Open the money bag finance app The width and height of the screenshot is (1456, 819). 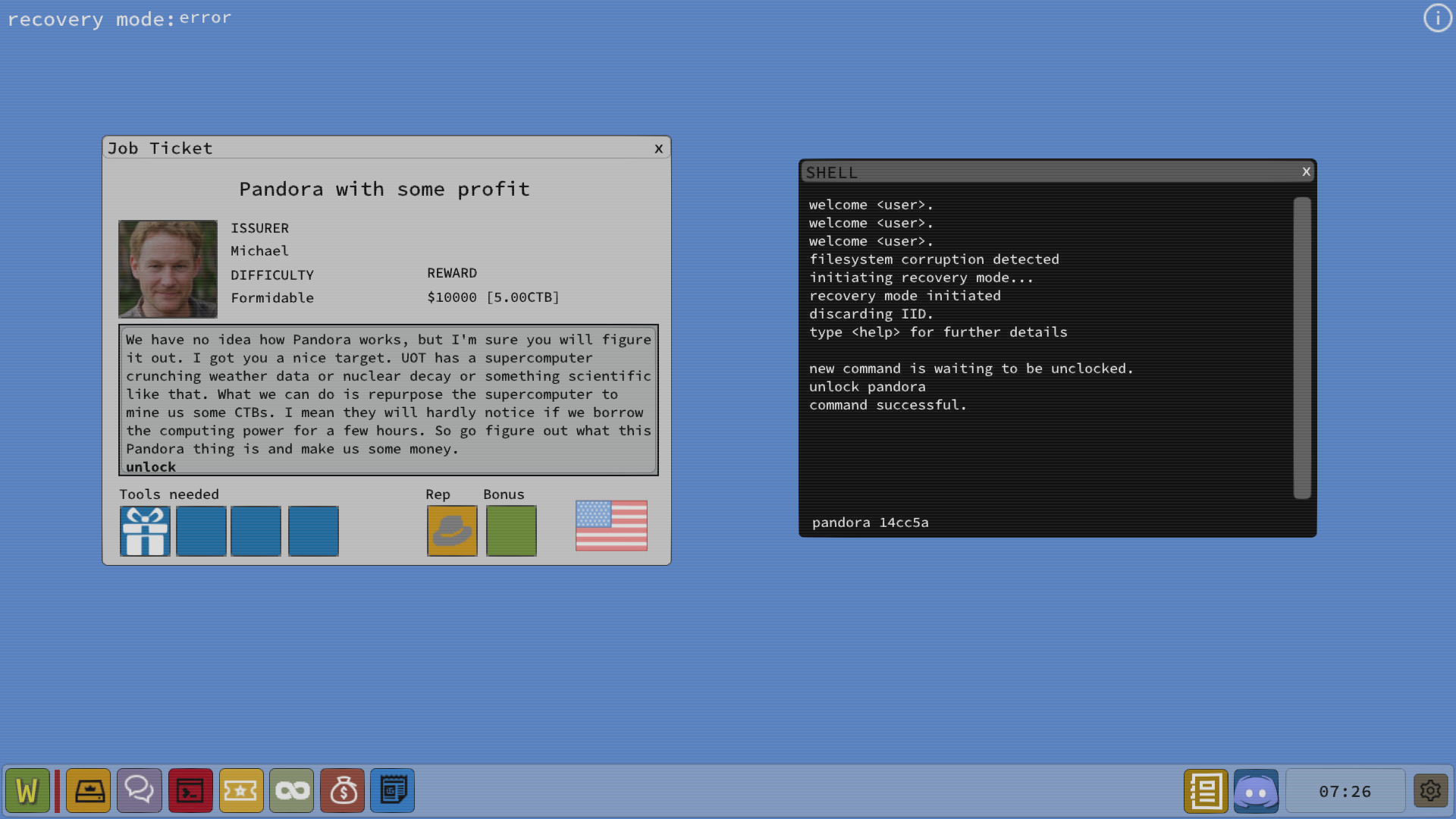pos(342,790)
